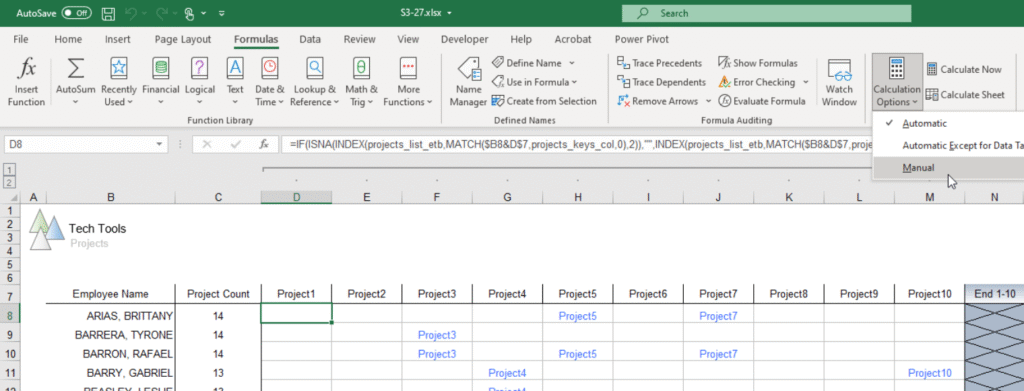Expand the Error Checking dropdown arrow
Viewport: 1024px width, 391px height.
[805, 82]
